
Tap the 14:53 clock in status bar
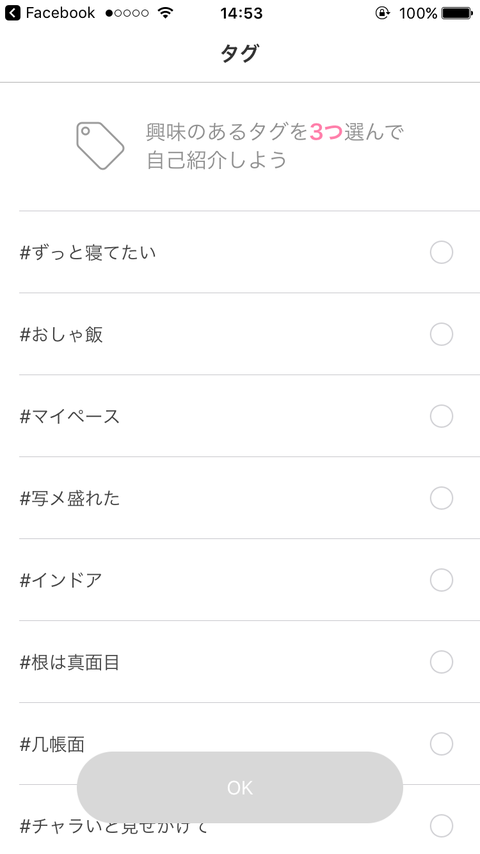[241, 13]
